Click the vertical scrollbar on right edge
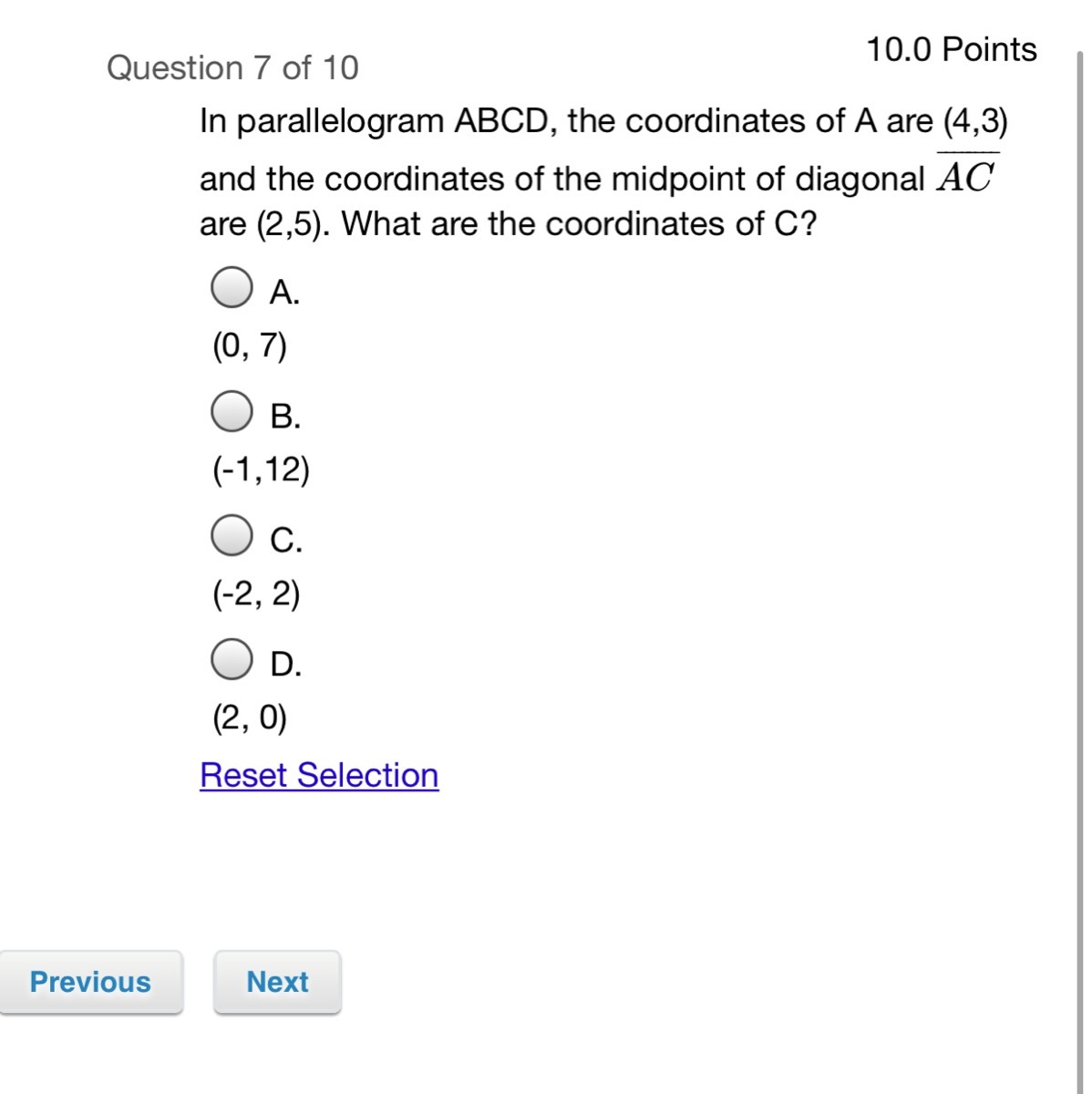This screenshot has height=1094, width=1092. (1081, 547)
